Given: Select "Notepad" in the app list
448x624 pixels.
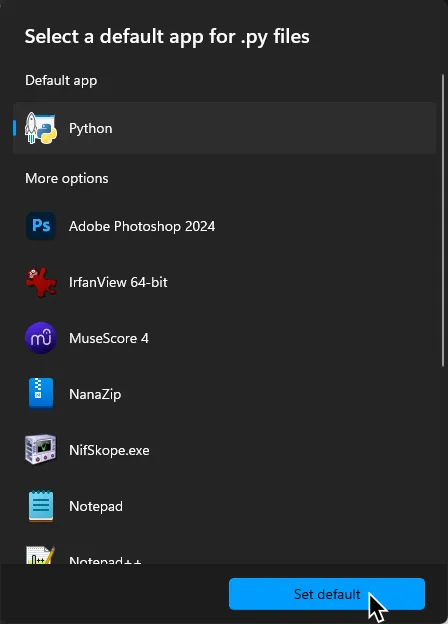Looking at the screenshot, I should tap(225, 506).
